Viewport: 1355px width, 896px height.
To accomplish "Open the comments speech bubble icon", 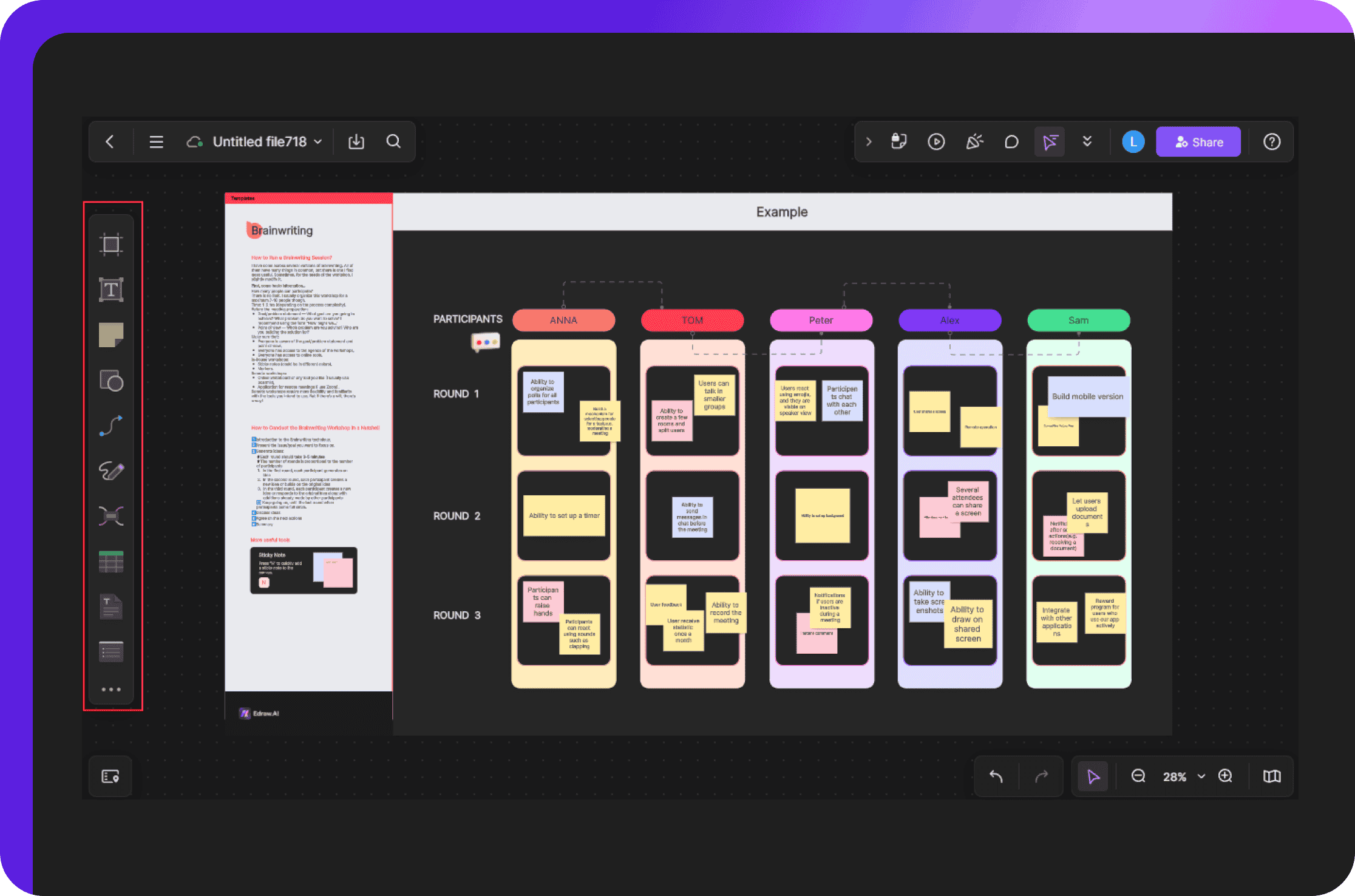I will (x=1011, y=141).
